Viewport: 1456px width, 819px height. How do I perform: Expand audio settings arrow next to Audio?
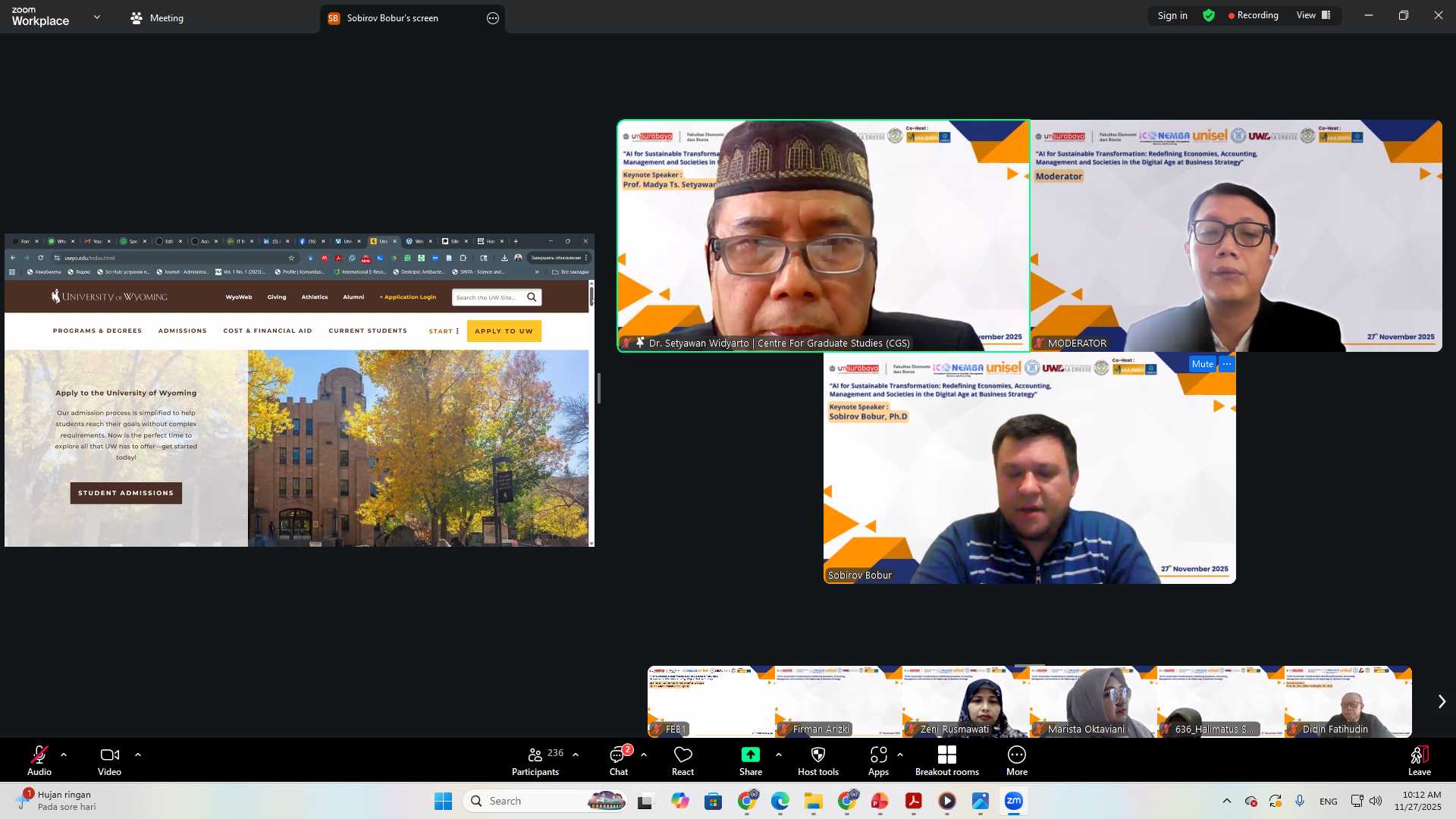point(64,755)
